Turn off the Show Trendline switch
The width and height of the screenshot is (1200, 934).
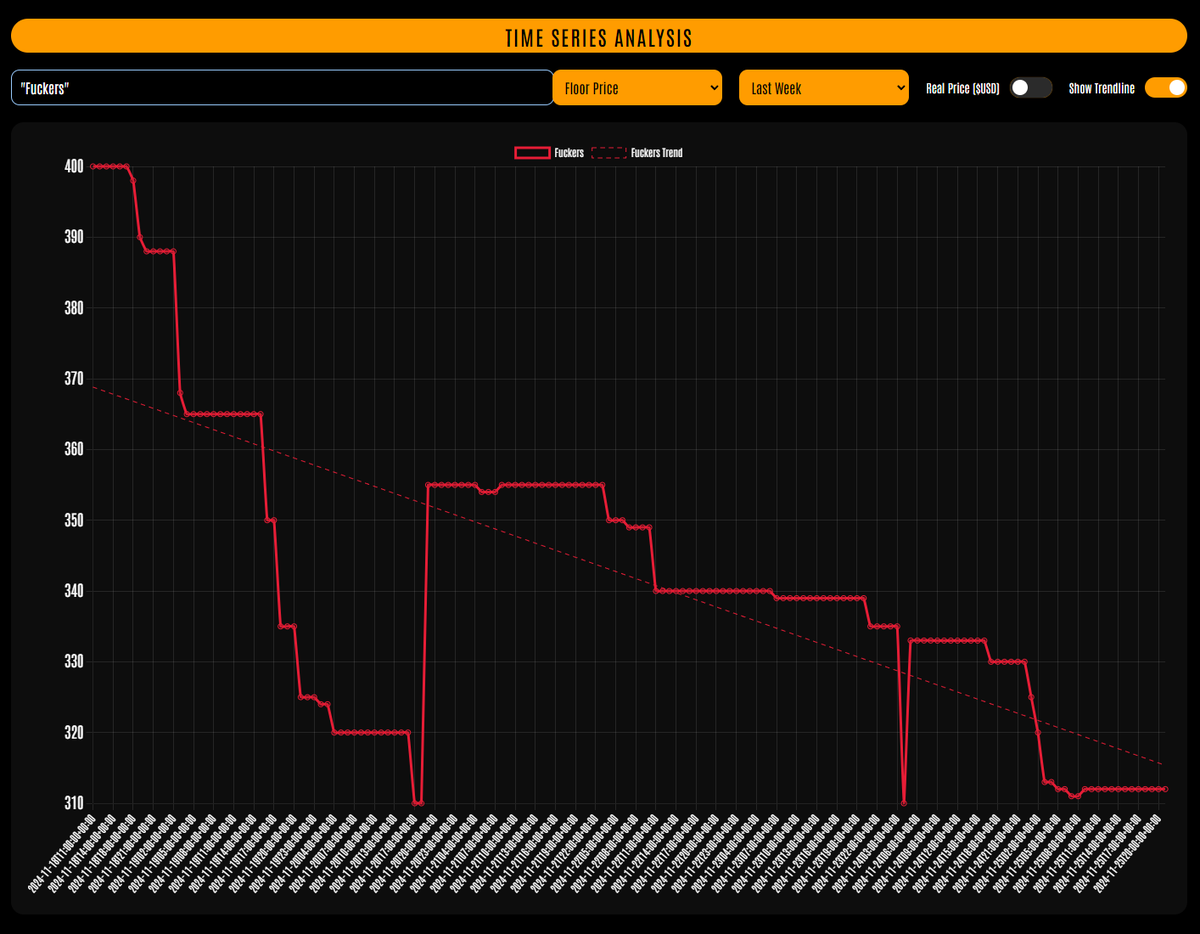[1166, 88]
